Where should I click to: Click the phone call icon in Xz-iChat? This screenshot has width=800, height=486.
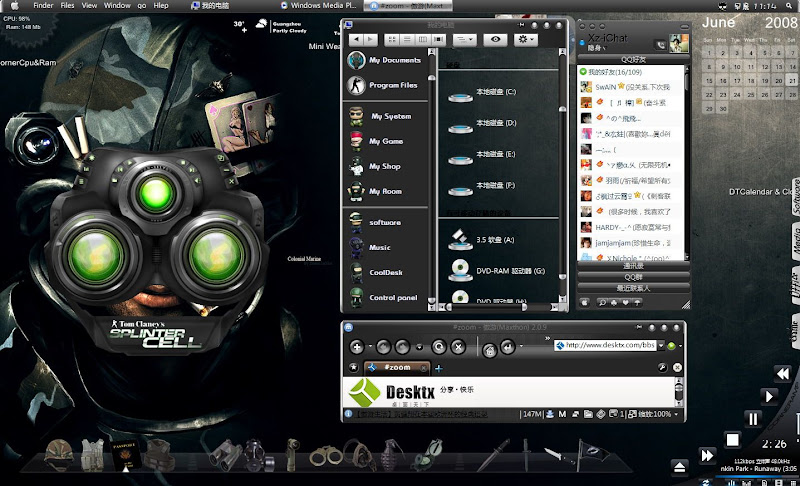click(661, 45)
